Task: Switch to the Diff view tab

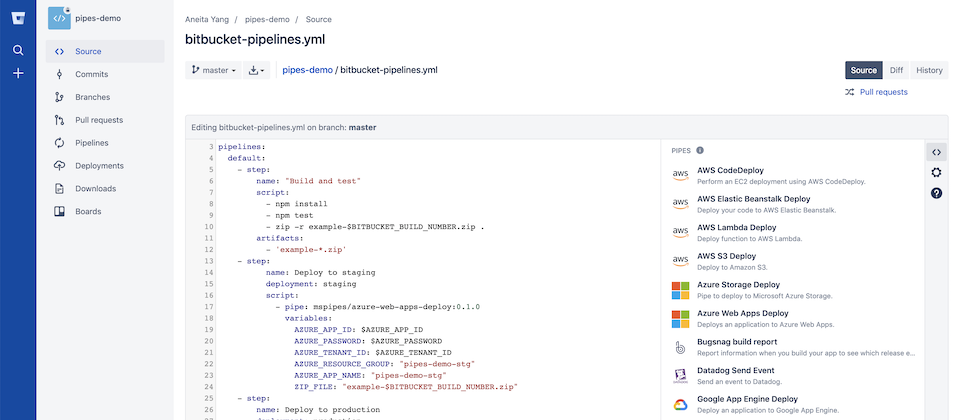Action: (x=896, y=70)
